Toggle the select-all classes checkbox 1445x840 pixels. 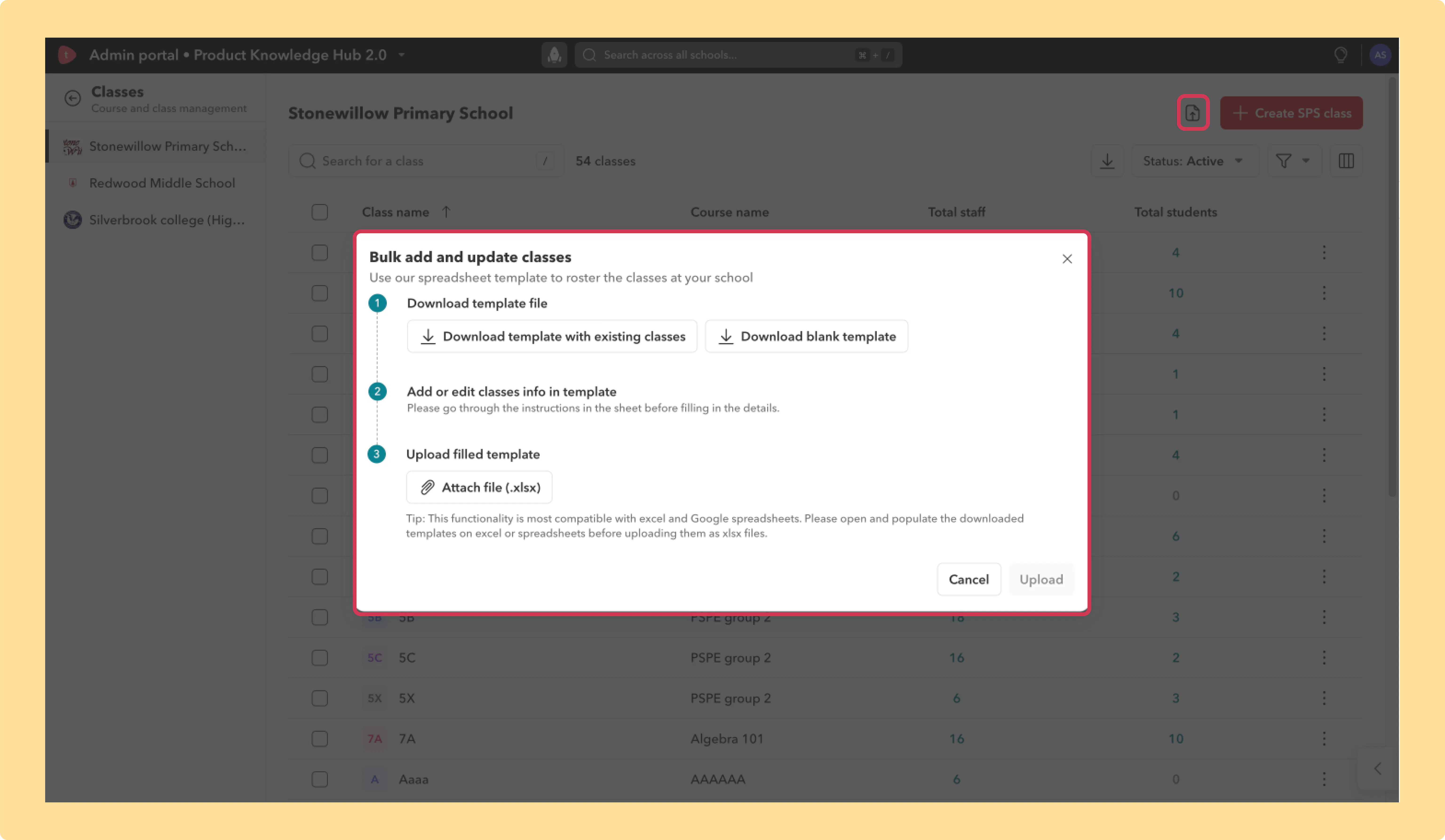coord(319,212)
